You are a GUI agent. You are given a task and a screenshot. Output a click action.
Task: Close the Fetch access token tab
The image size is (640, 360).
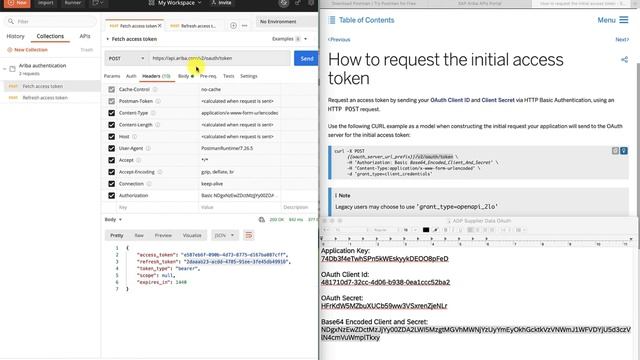[x=160, y=26]
